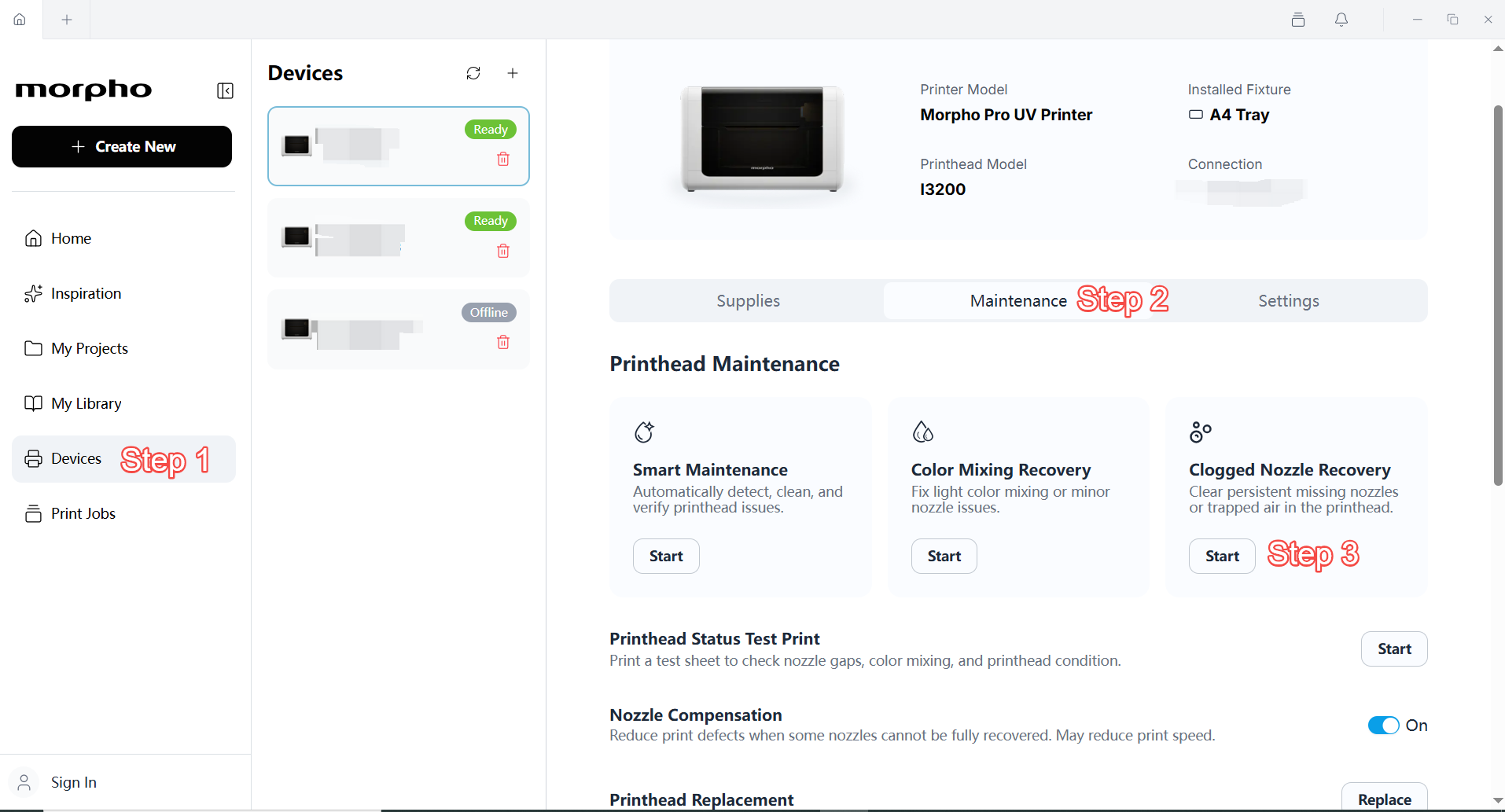The width and height of the screenshot is (1505, 812).
Task: Delete the first Ready device
Action: 503,159
